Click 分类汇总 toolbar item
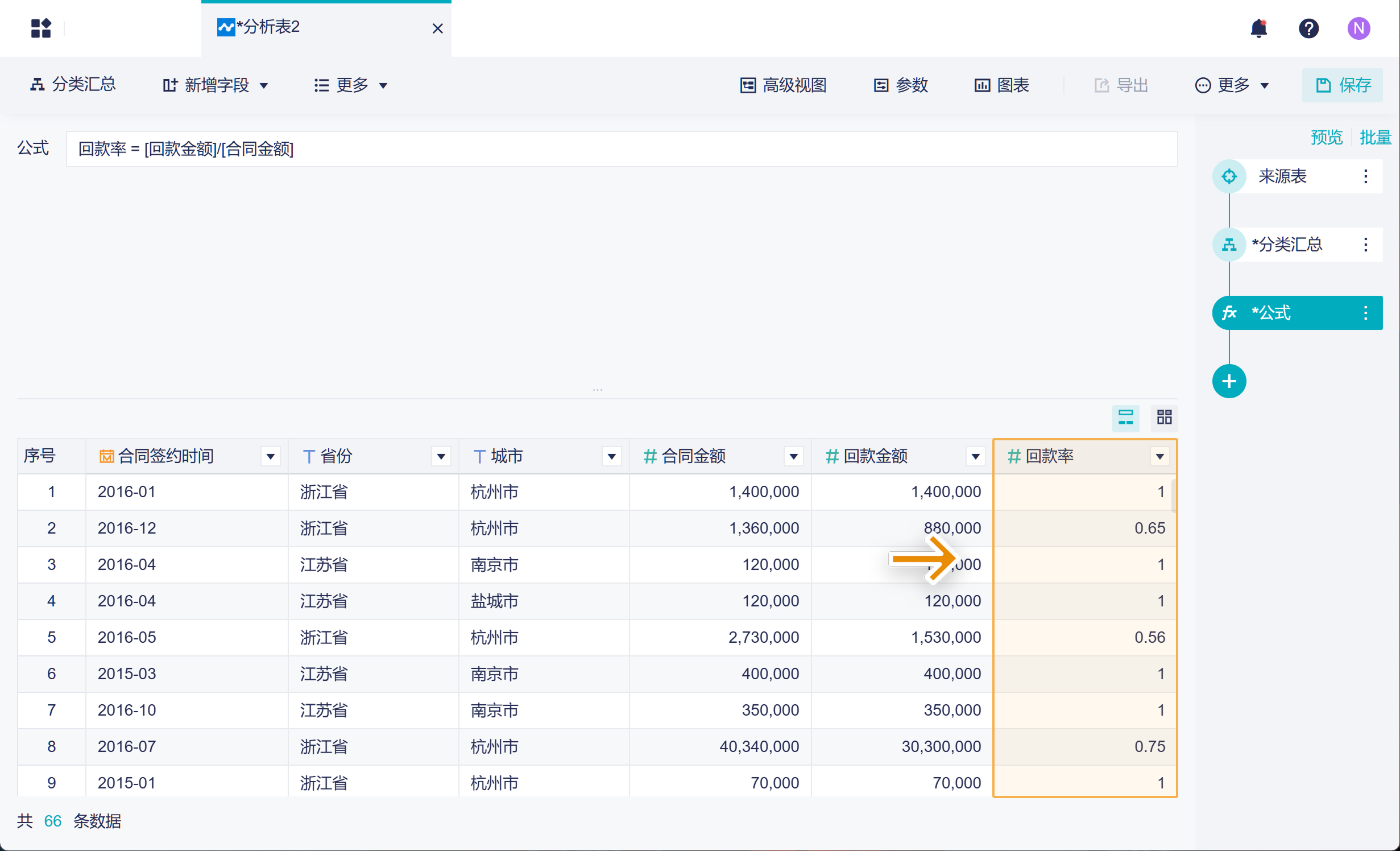This screenshot has height=851, width=1400. 73,85
